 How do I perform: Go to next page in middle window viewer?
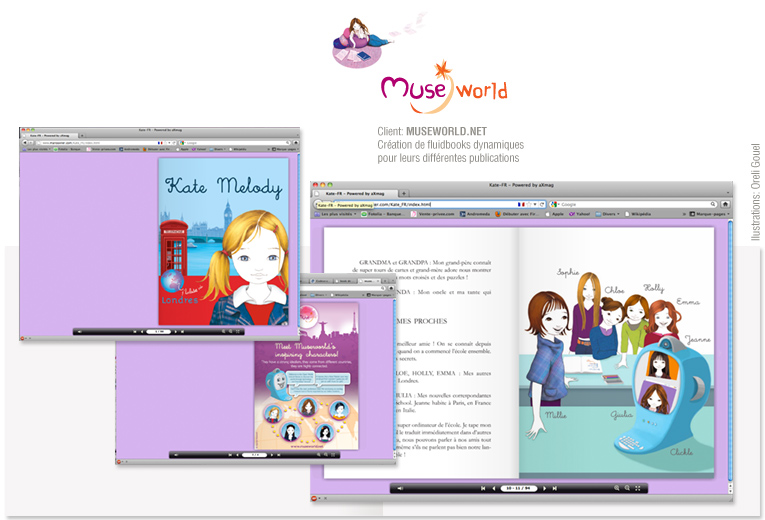(x=272, y=455)
